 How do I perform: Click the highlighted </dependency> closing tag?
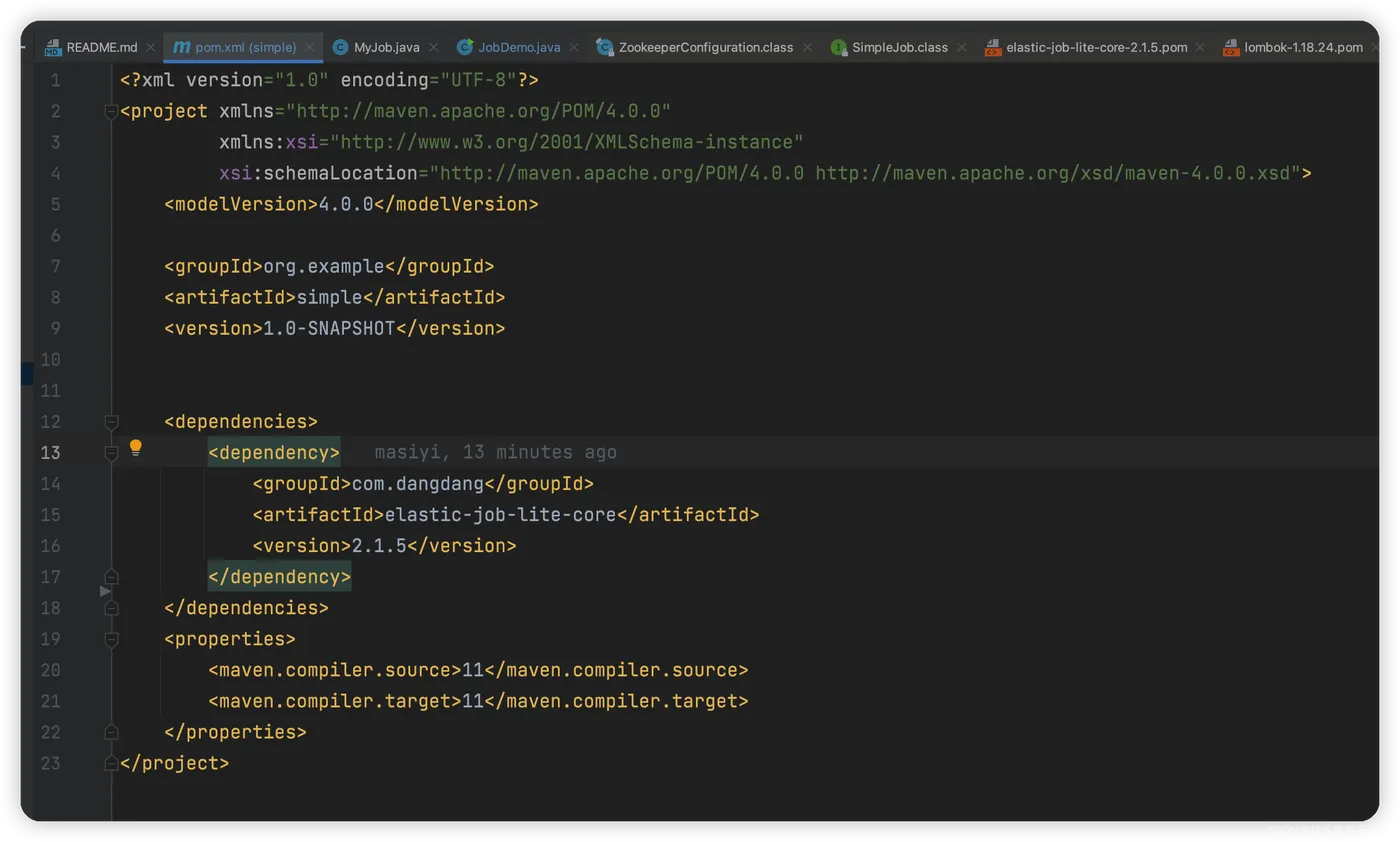point(279,577)
